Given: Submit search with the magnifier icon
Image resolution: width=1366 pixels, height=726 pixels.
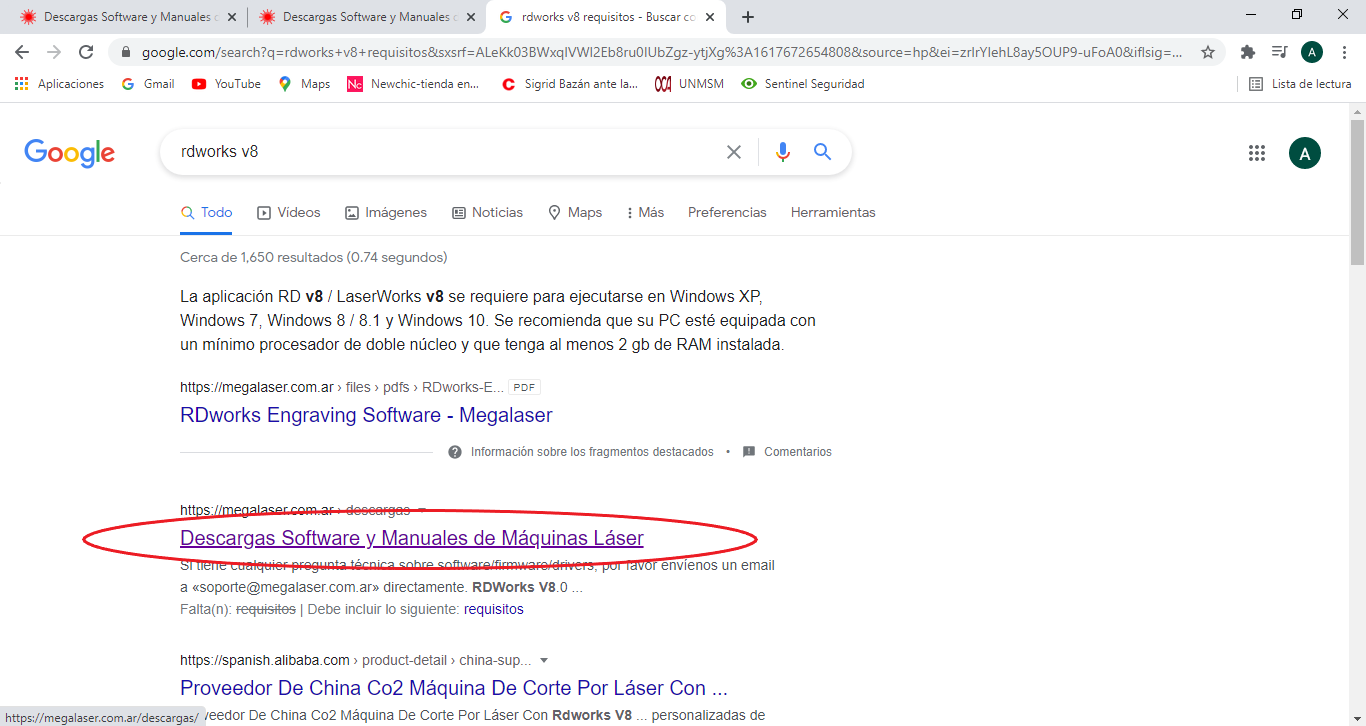Looking at the screenshot, I should [x=822, y=152].
